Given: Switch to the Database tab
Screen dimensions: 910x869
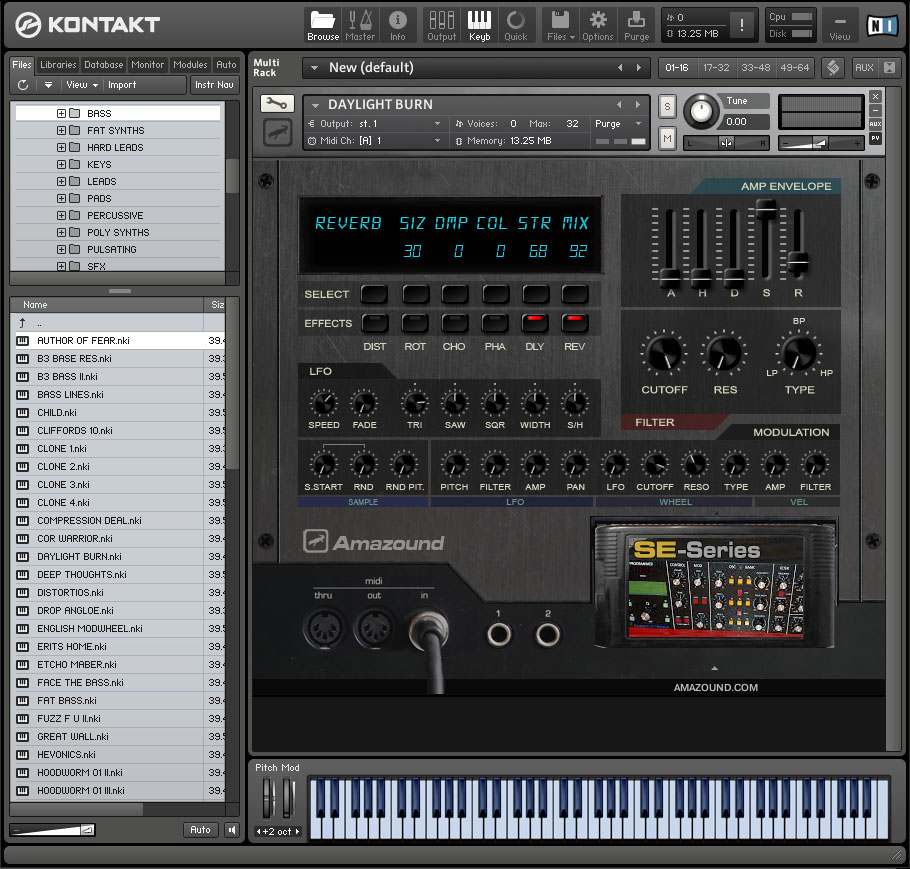Looking at the screenshot, I should pos(103,64).
